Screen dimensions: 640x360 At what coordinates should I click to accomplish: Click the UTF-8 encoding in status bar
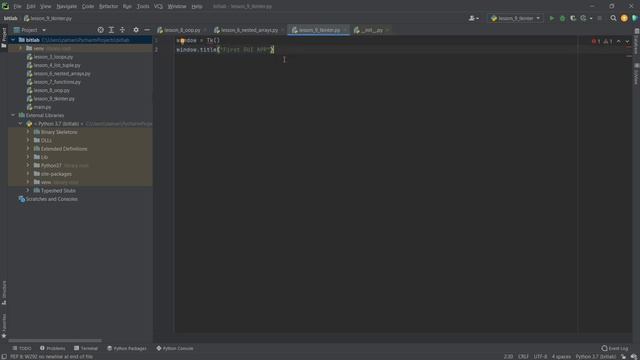pyautogui.click(x=540, y=356)
